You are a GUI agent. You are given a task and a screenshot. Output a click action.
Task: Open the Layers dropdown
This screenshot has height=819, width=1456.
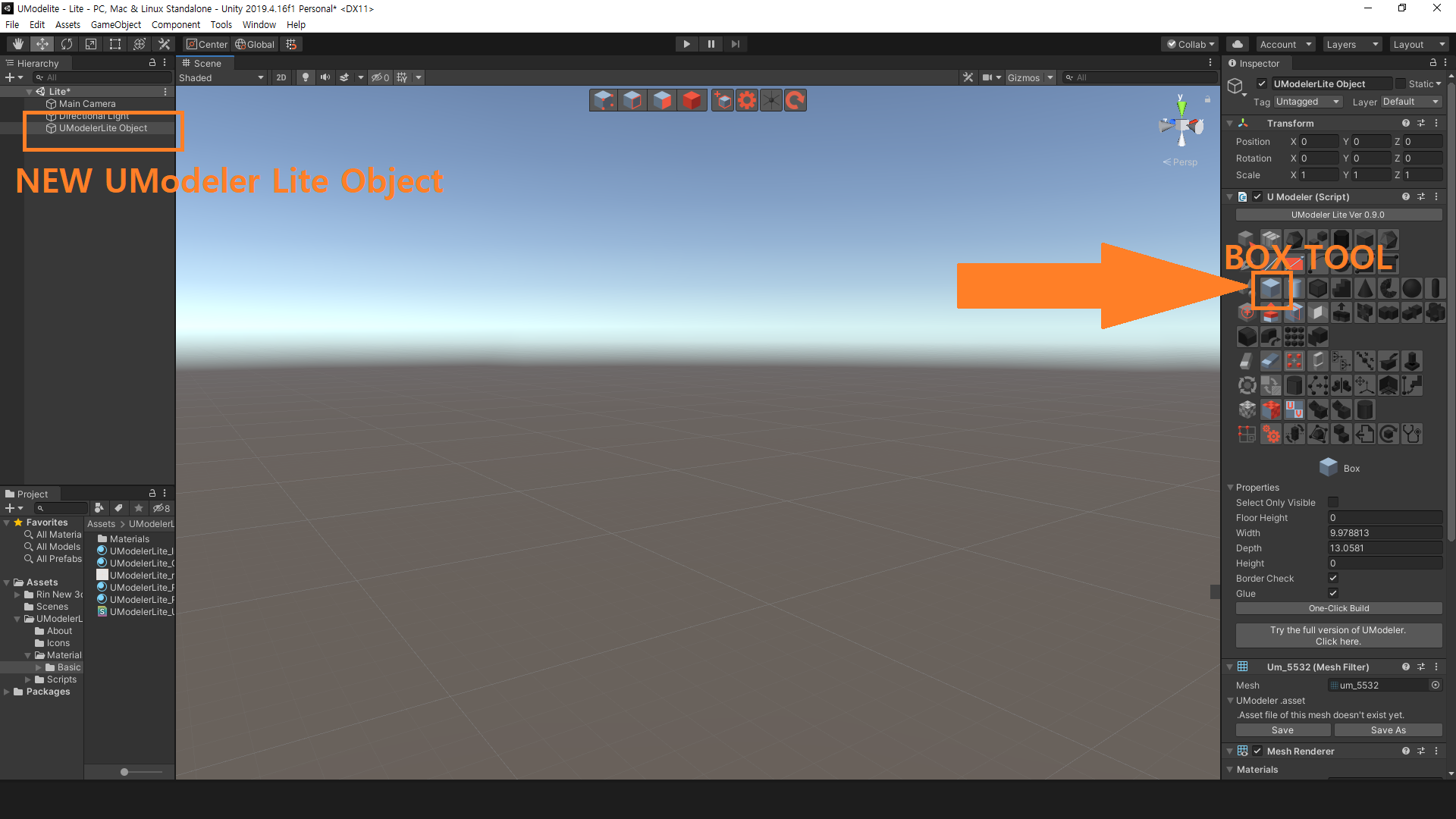1353,44
